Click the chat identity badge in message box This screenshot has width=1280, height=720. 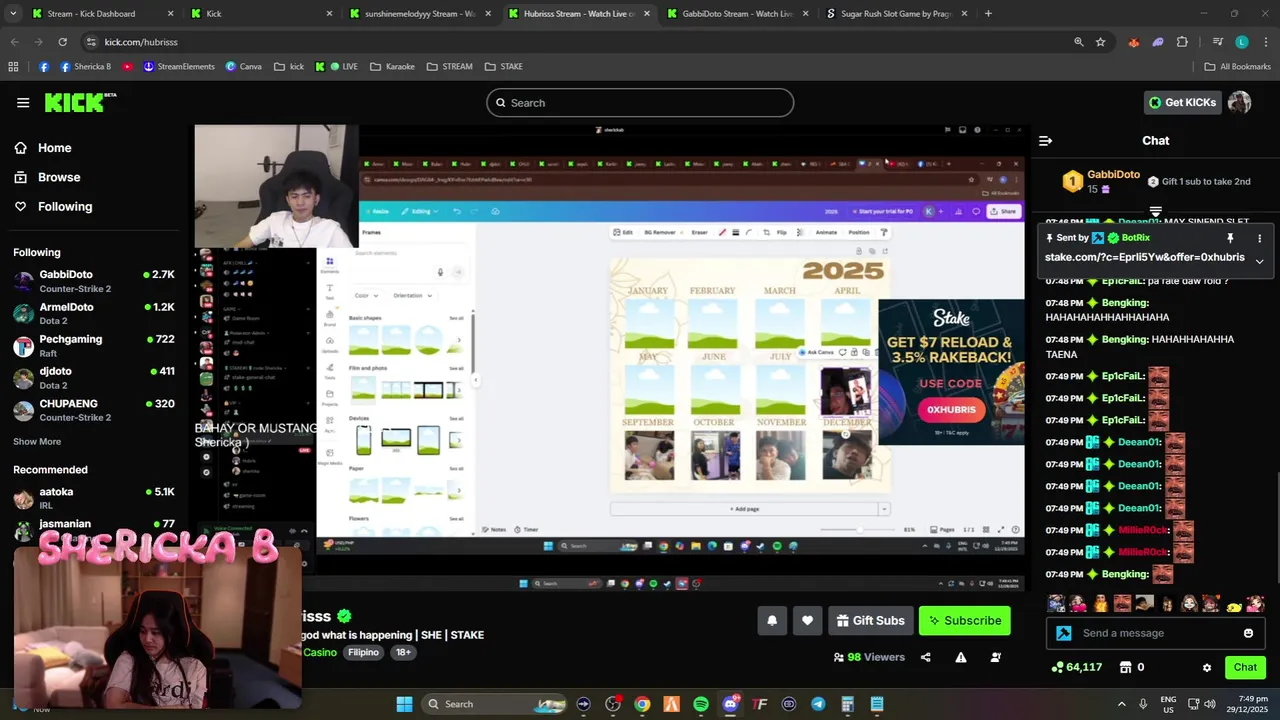(1064, 633)
